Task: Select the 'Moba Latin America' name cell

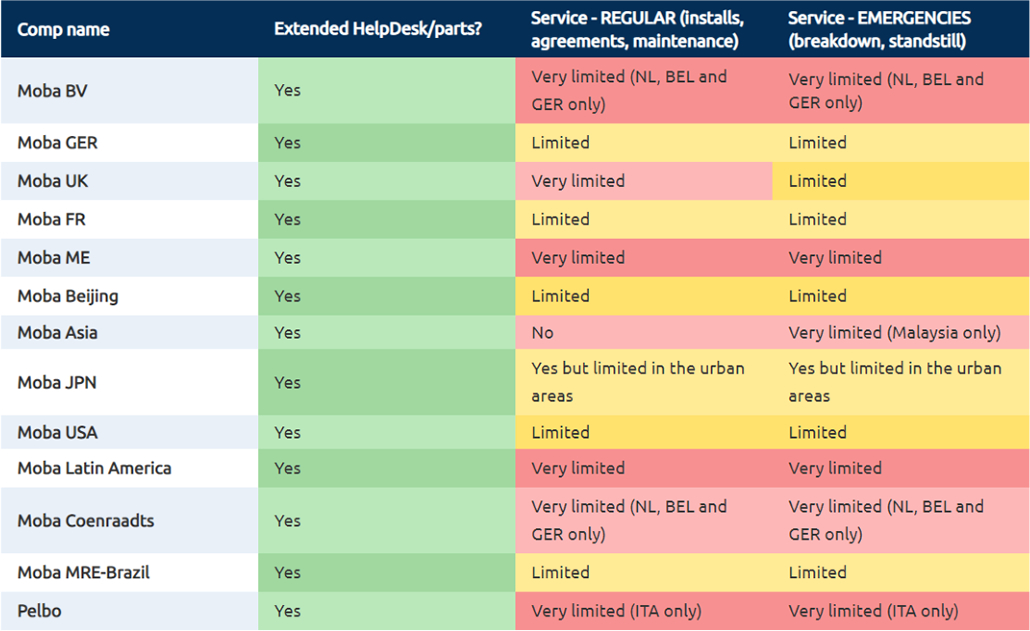Action: [x=94, y=468]
